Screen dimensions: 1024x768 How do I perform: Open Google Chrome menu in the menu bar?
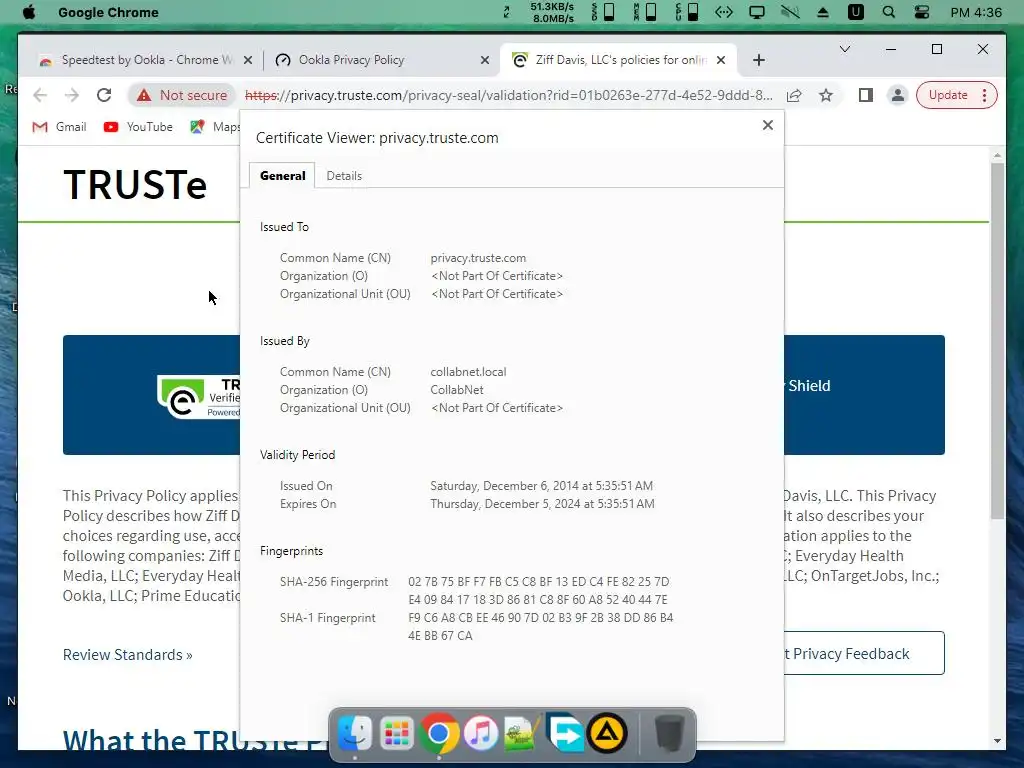point(108,12)
